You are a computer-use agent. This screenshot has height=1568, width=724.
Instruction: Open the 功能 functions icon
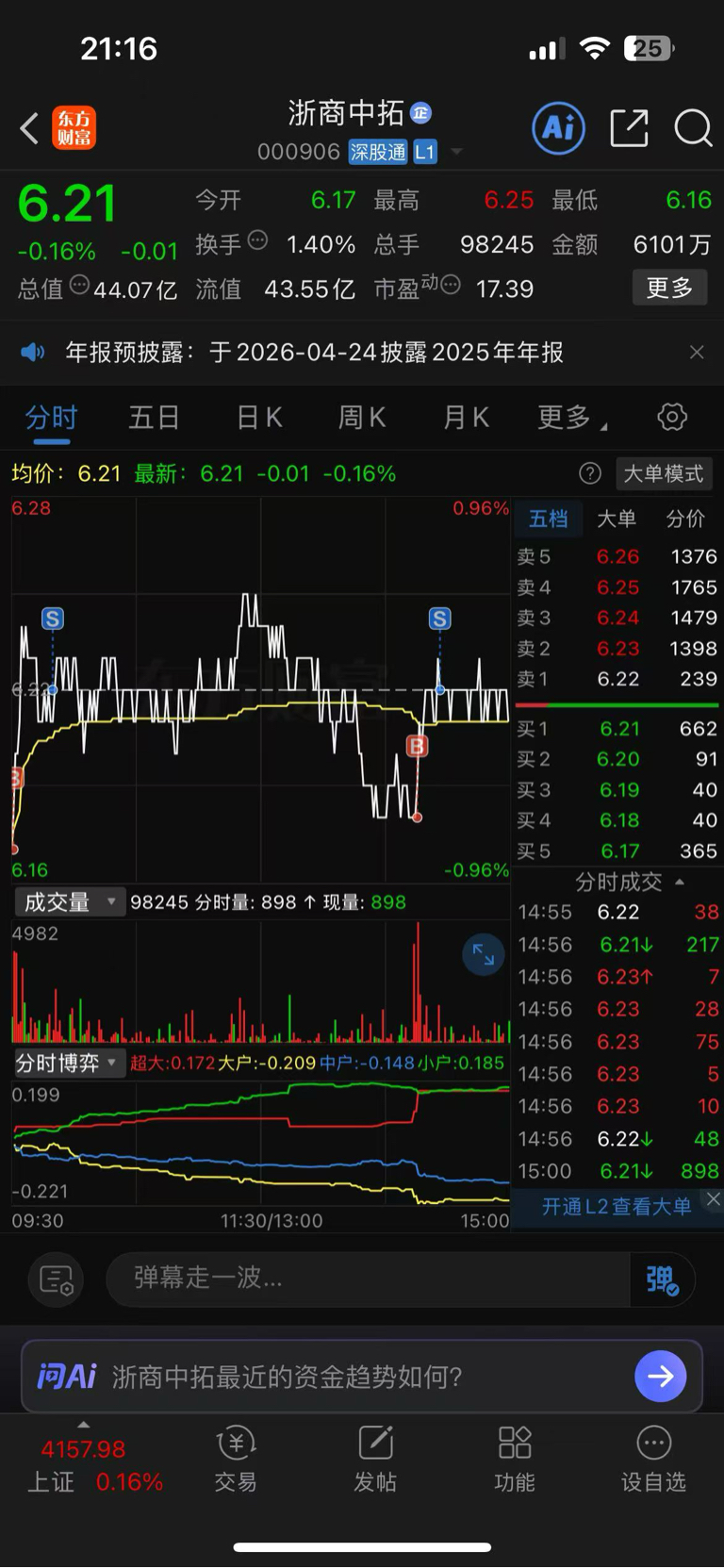pyautogui.click(x=515, y=1460)
